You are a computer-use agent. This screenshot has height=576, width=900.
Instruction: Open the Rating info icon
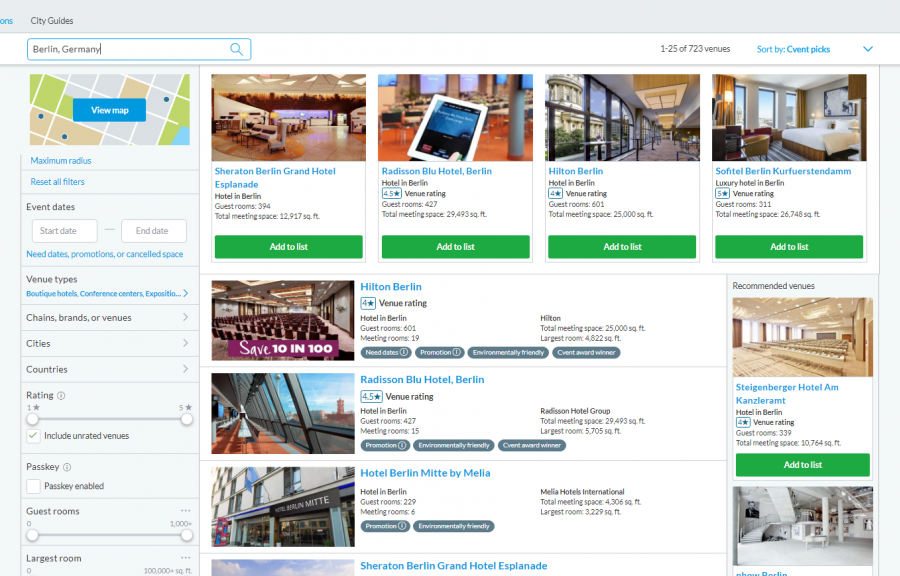(61, 395)
